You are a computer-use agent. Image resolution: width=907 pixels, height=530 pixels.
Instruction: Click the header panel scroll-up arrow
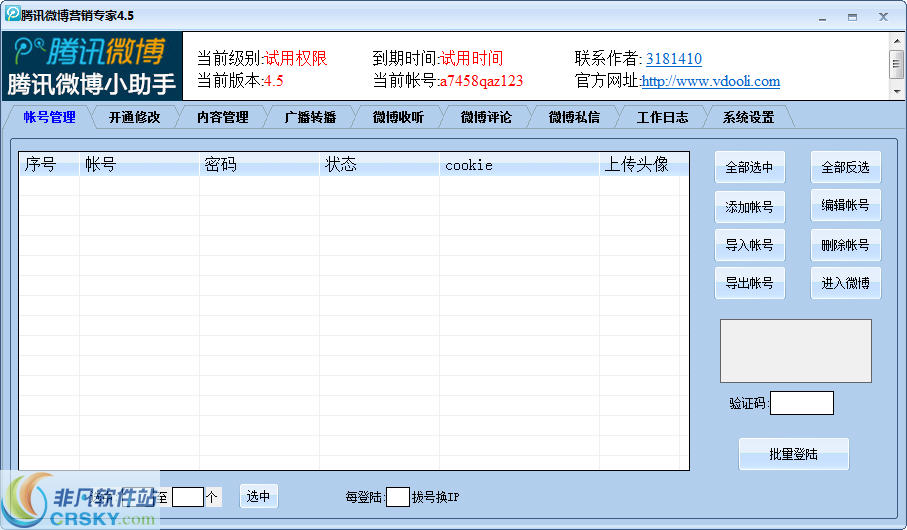click(x=897, y=41)
